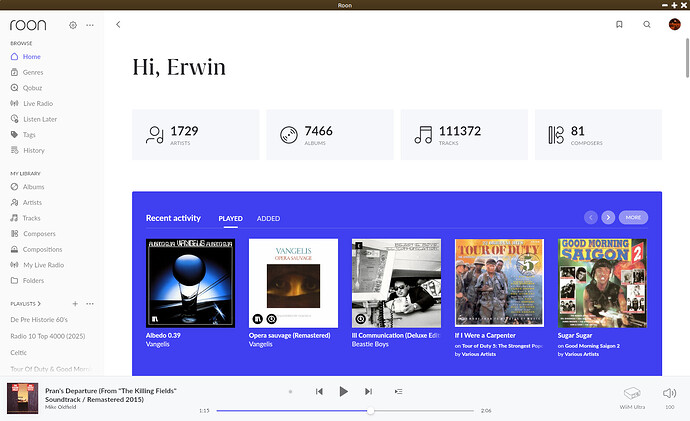This screenshot has height=421, width=690.
Task: Click the vertical page scrollbar
Action: (687, 58)
